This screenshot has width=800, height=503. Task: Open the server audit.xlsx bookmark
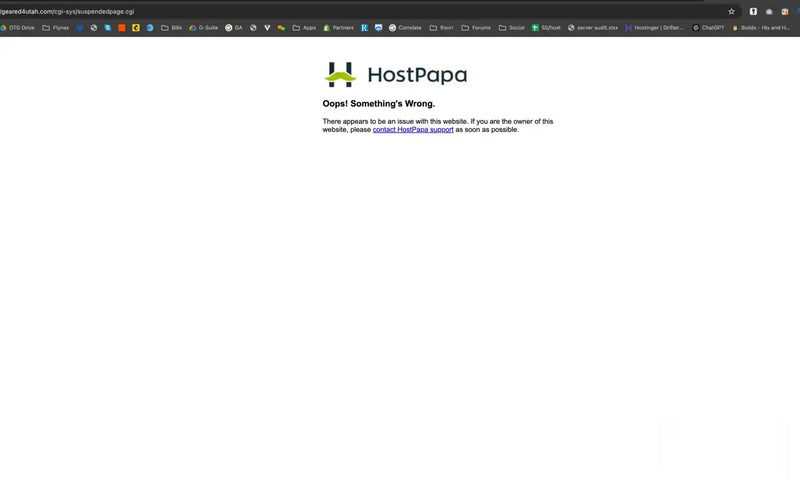(593, 28)
